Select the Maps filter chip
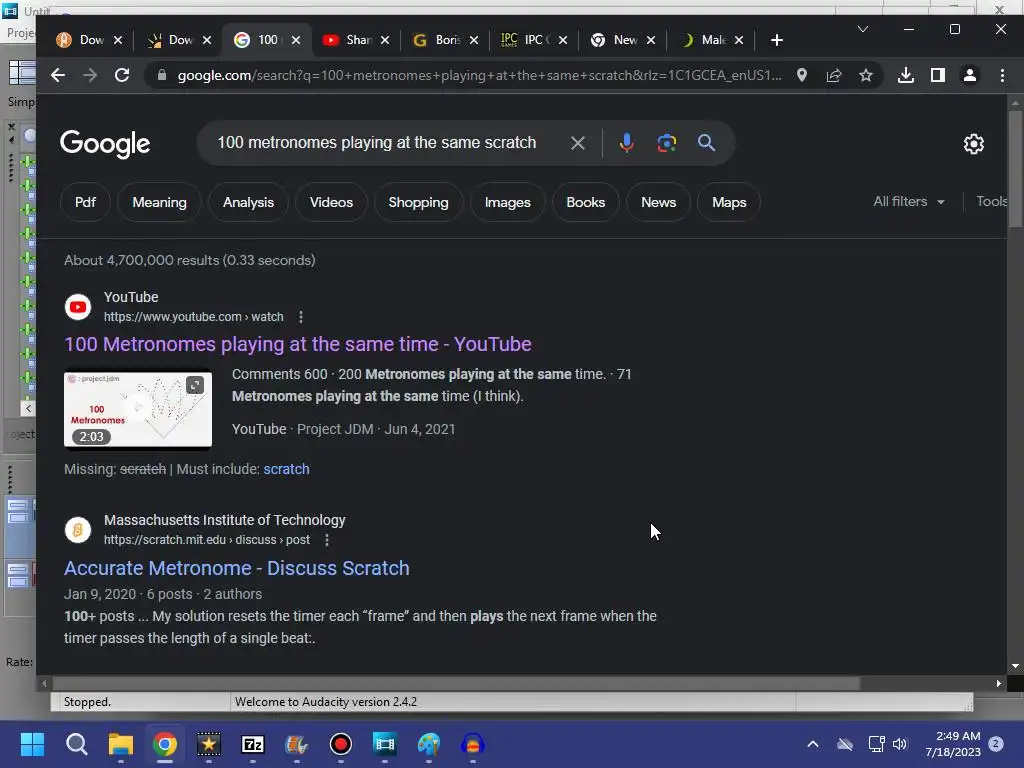1024x768 pixels. click(x=729, y=202)
